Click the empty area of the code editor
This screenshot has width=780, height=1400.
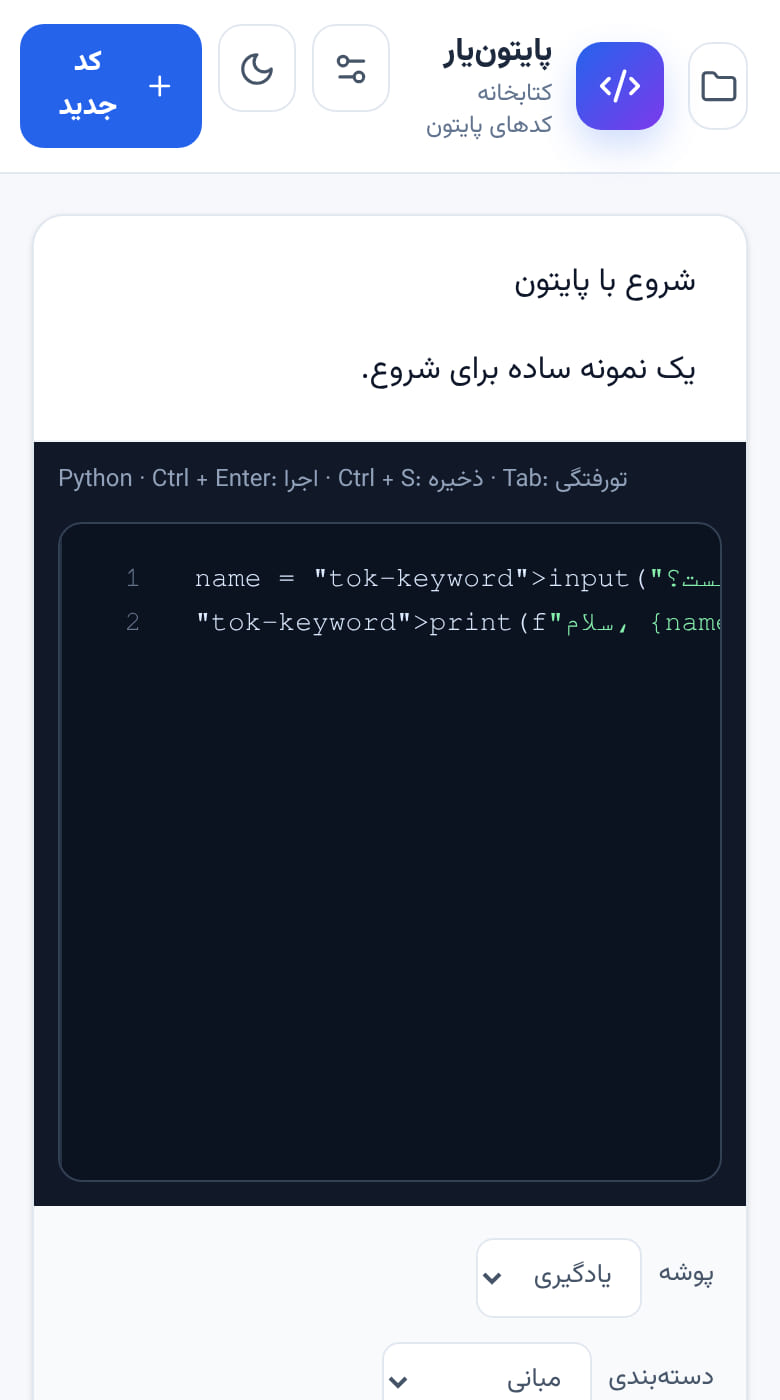coord(390,900)
